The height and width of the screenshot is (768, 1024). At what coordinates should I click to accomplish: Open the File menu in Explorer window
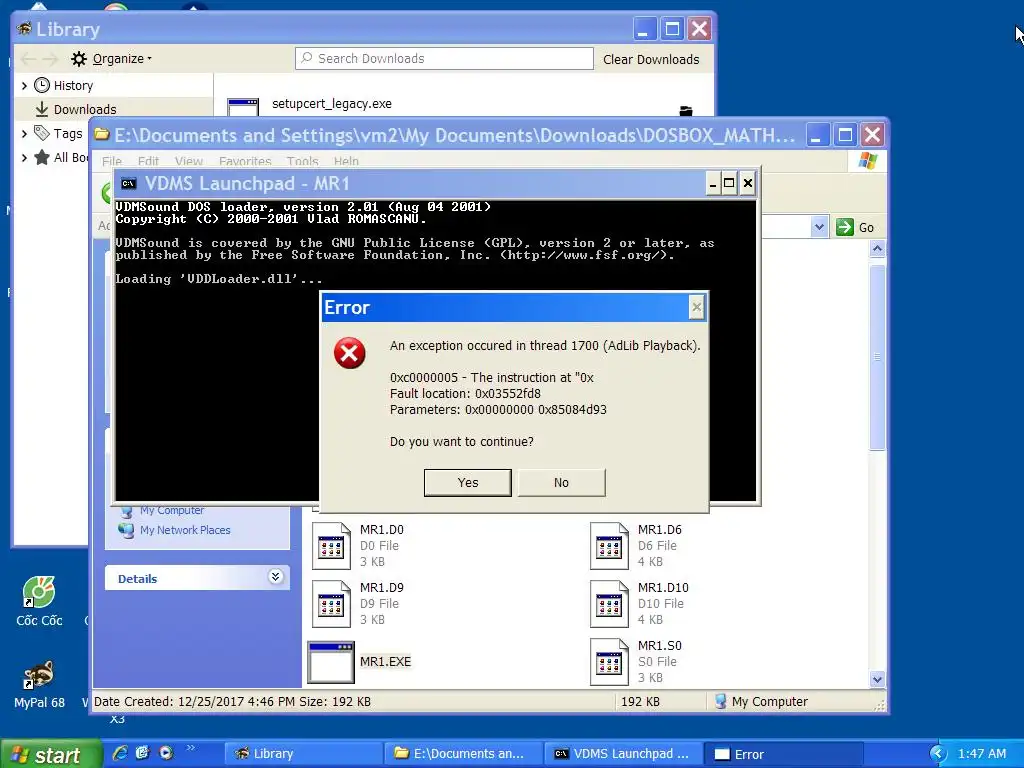coord(112,161)
